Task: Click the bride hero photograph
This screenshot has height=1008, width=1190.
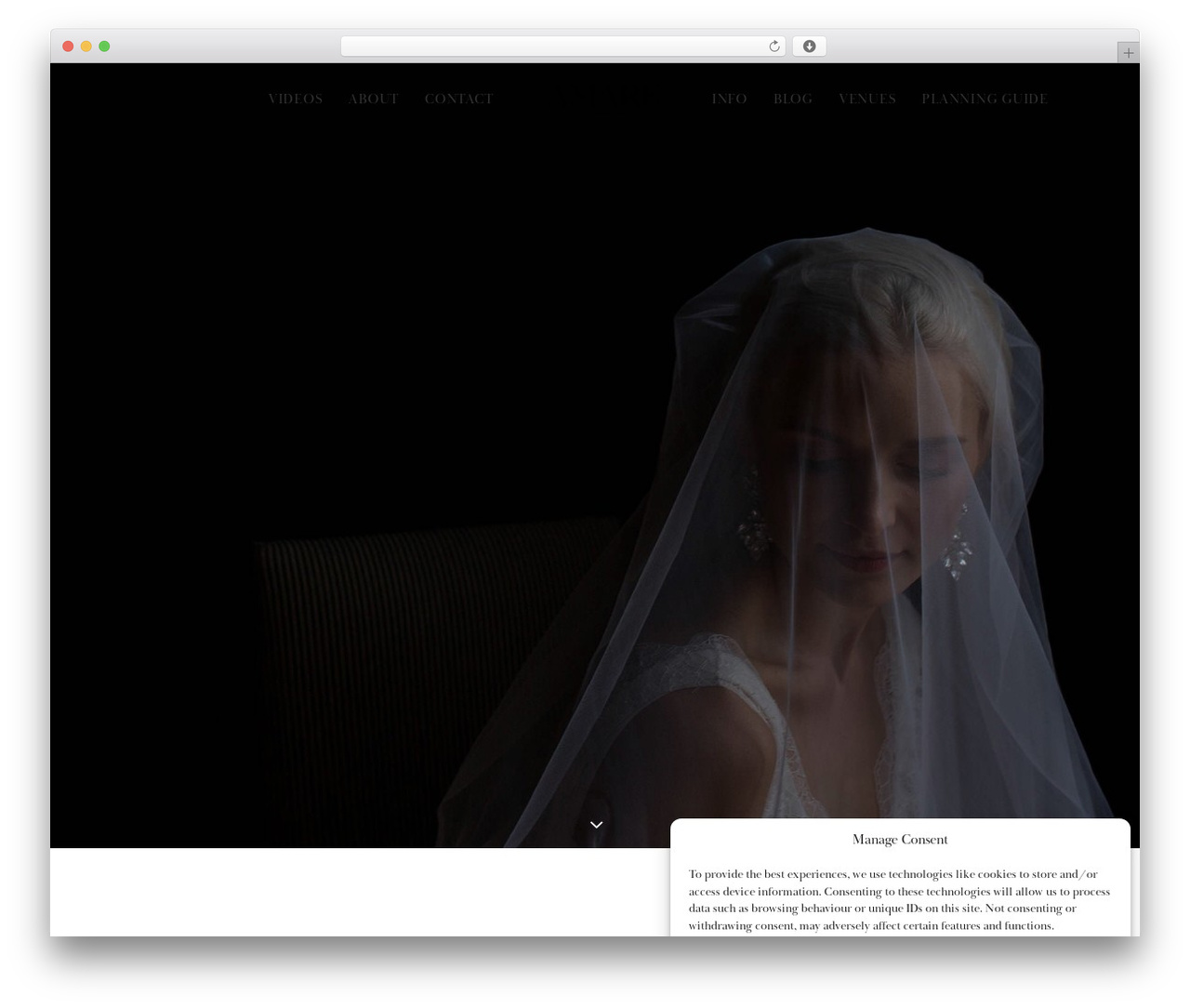Action: [x=595, y=456]
